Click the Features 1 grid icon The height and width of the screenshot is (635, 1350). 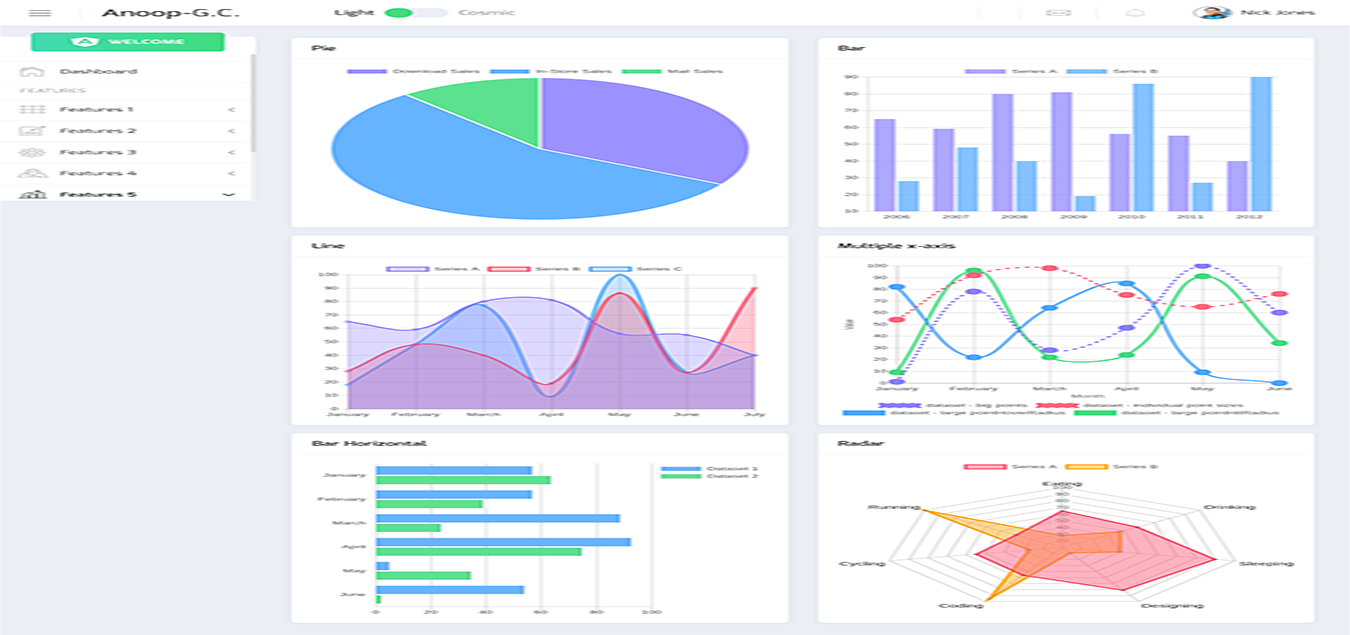click(32, 110)
